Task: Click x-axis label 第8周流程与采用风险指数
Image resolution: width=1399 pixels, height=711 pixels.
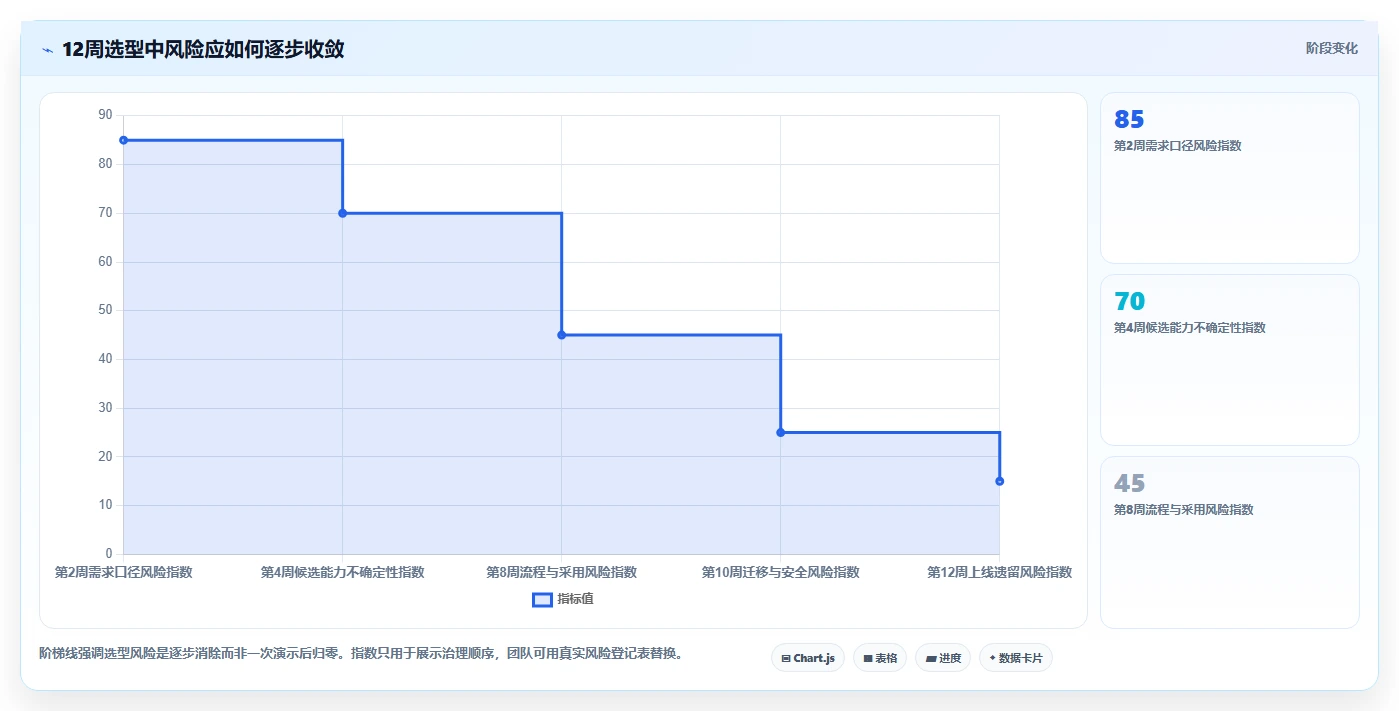Action: [562, 572]
